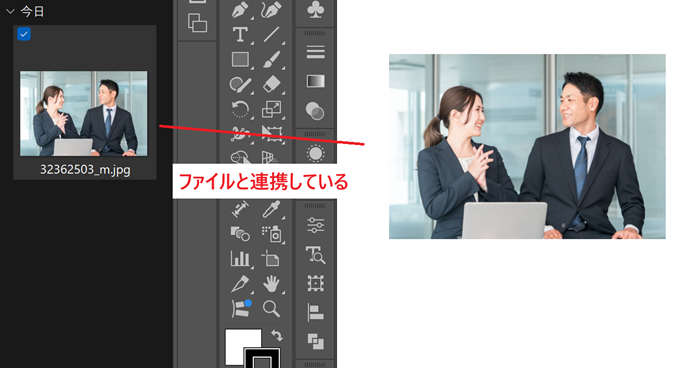Select the Measure tool
Image resolution: width=698 pixels, height=368 pixels.
240,209
